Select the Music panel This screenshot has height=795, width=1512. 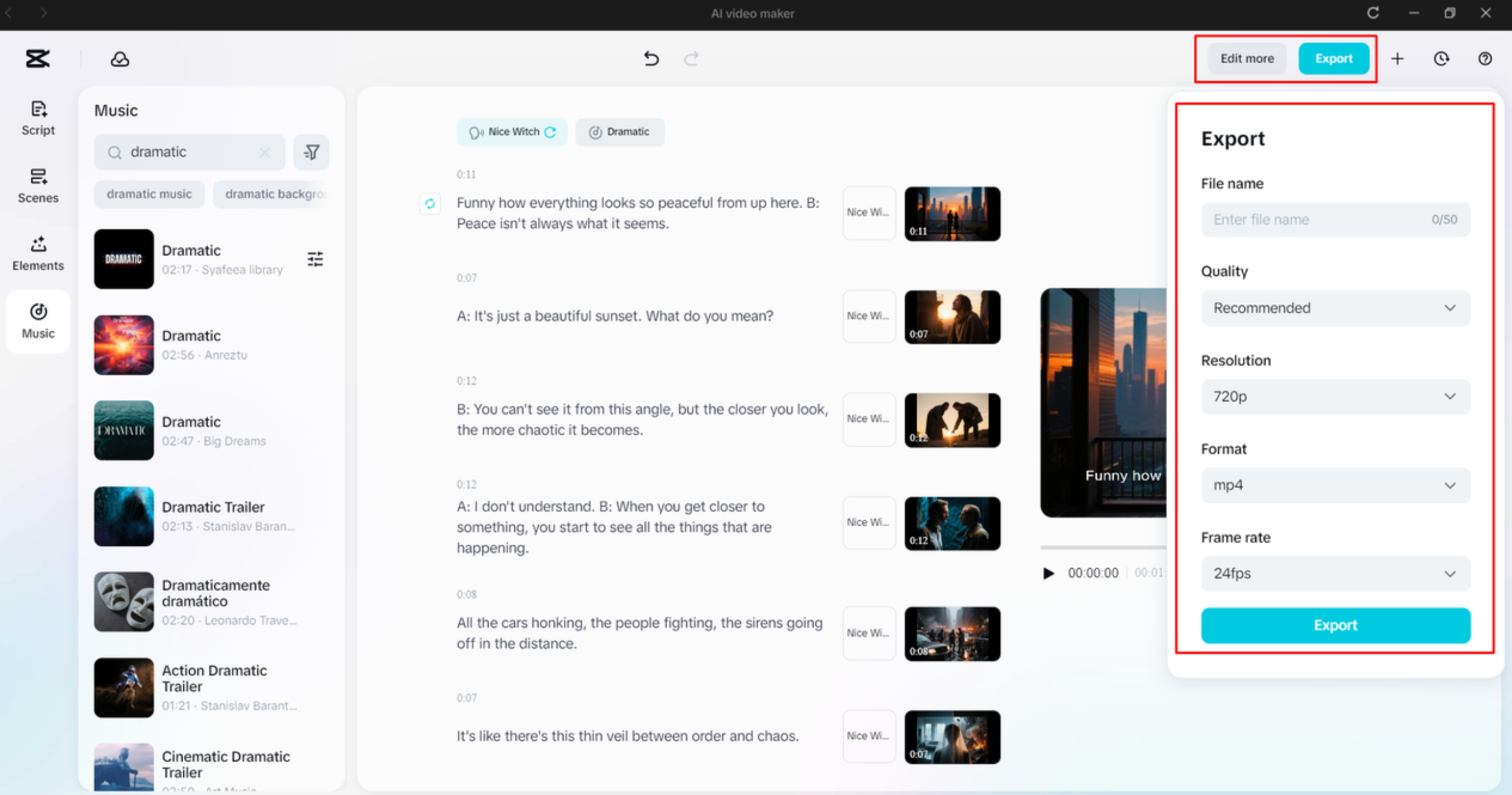coord(37,322)
